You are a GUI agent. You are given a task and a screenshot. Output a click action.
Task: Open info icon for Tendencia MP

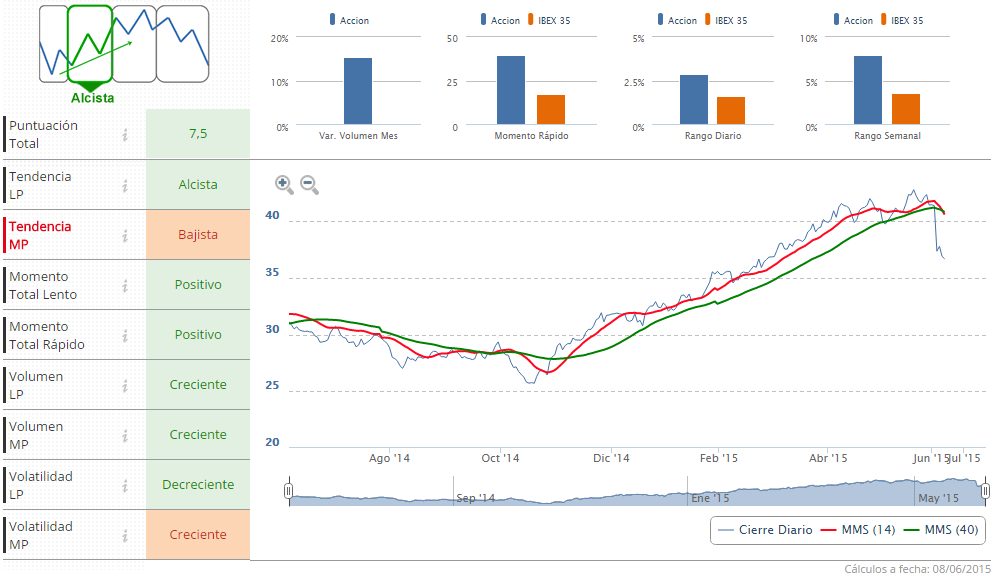(126, 235)
